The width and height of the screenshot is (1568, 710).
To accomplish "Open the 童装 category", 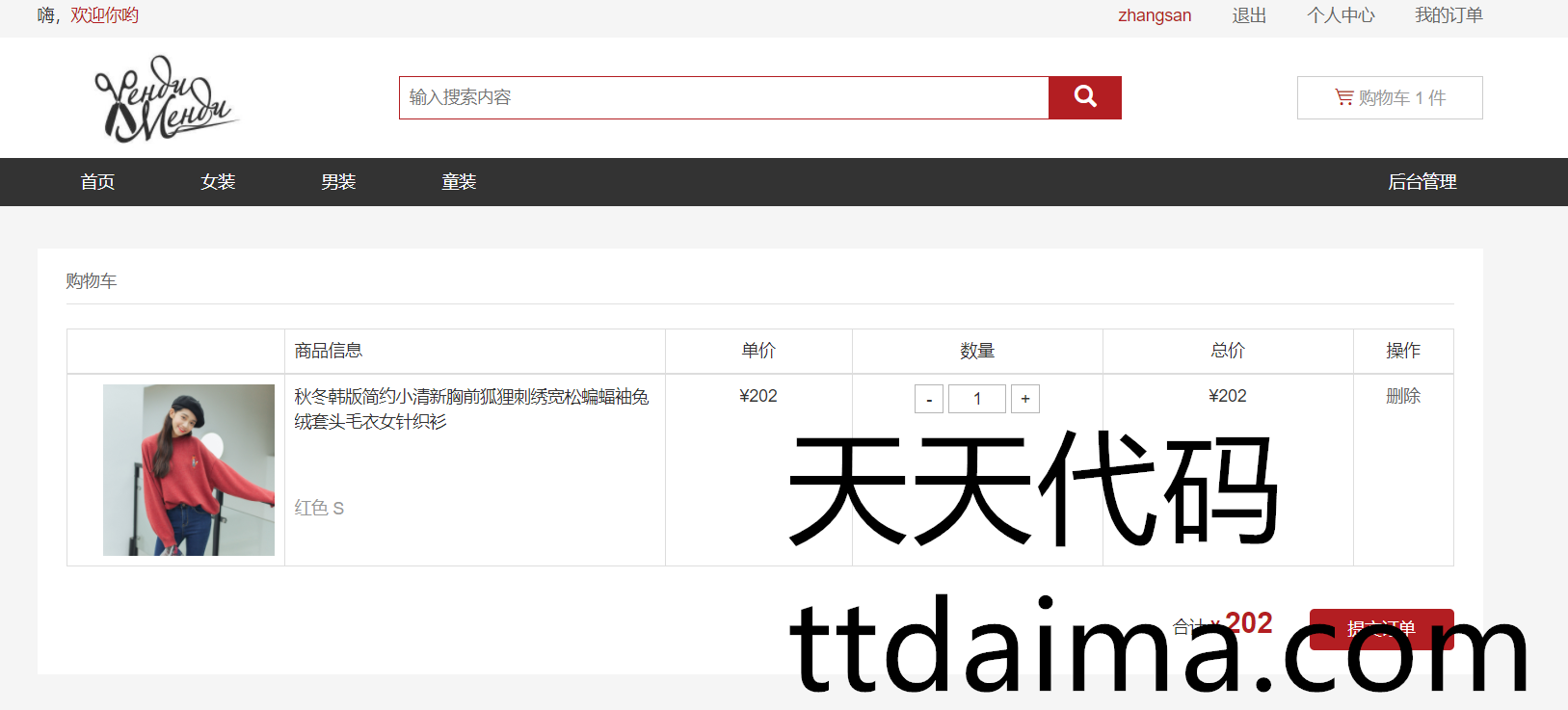I will point(459,182).
